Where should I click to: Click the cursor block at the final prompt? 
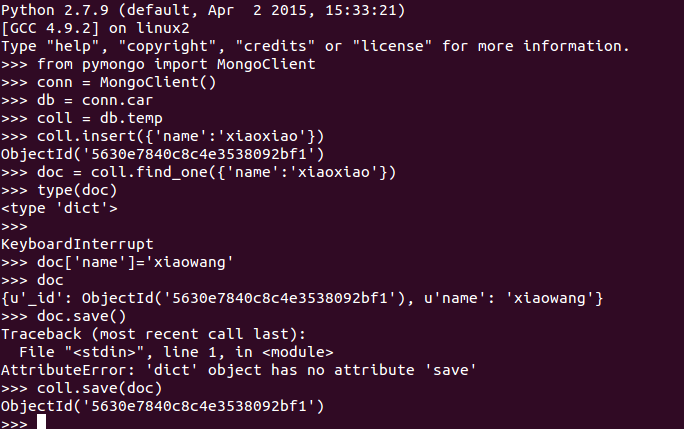point(41,422)
